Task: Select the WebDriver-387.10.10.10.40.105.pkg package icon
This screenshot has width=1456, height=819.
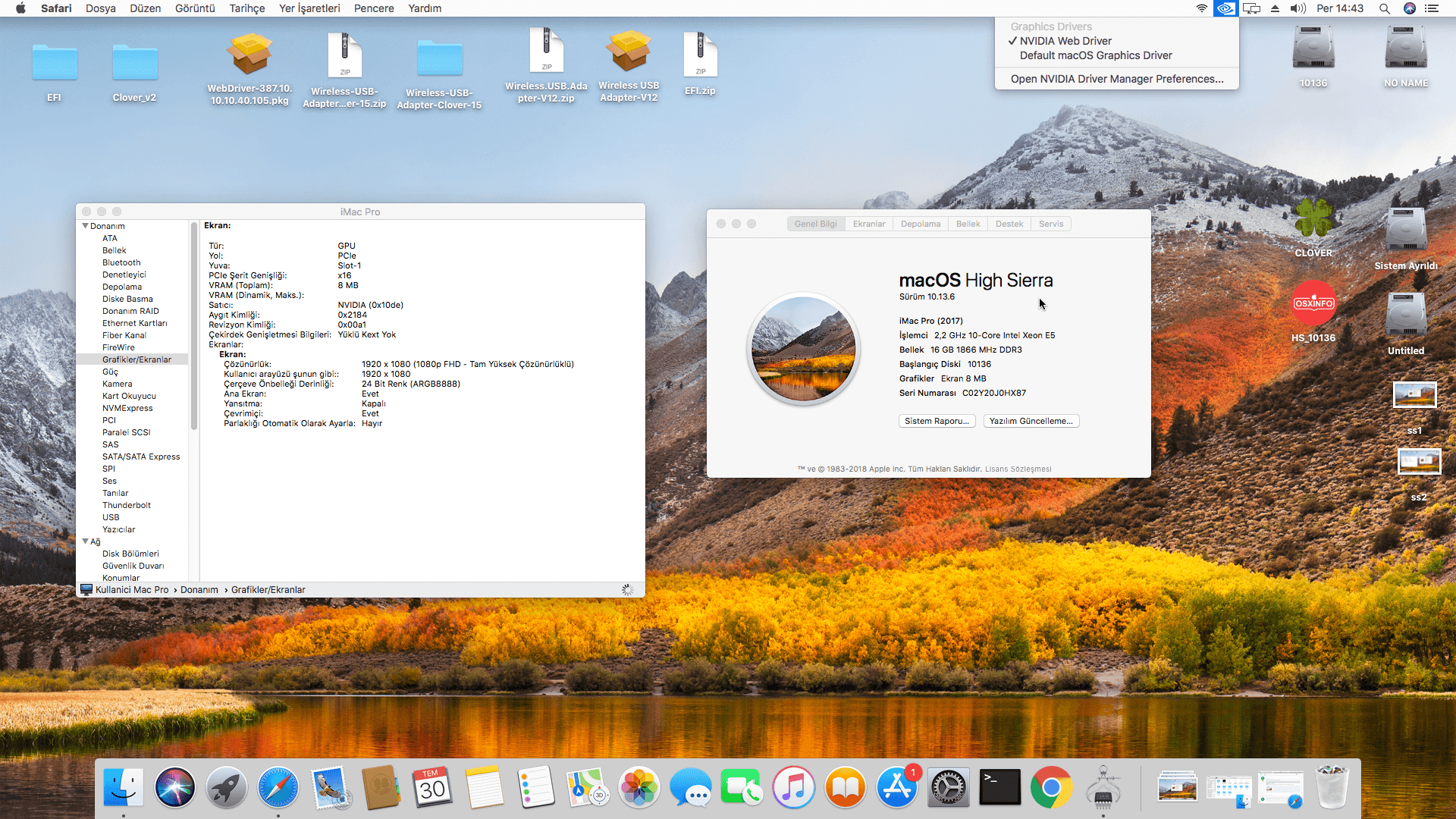Action: point(249,55)
